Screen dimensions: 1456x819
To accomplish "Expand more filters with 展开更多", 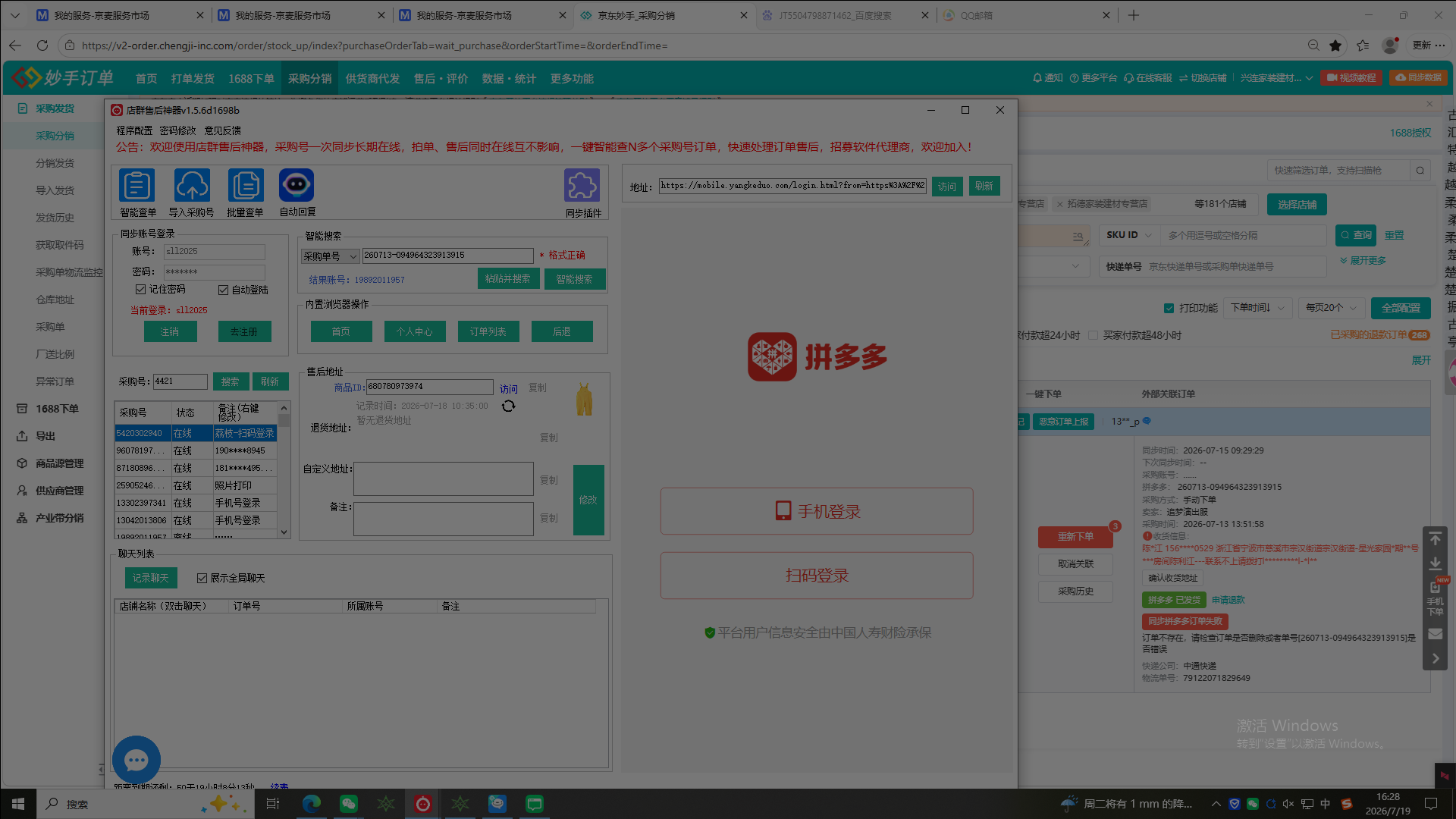I will tap(1363, 260).
